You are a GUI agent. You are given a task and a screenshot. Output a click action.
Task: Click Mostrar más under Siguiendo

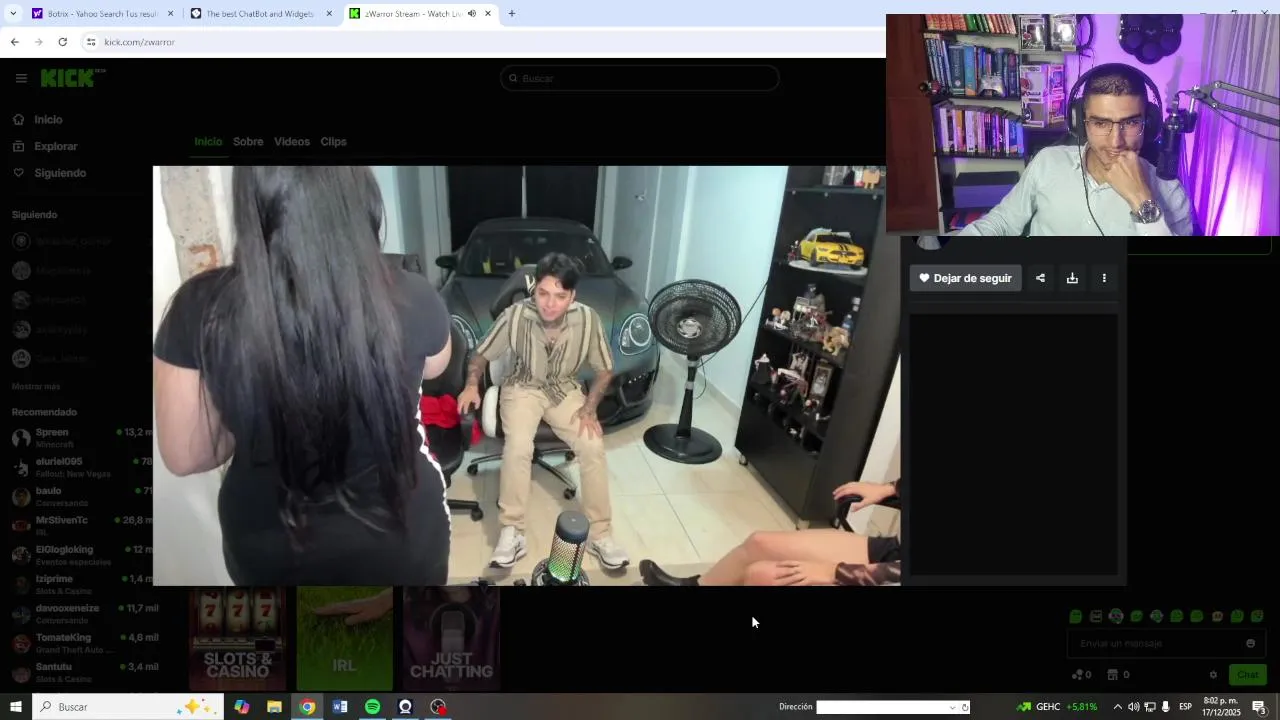point(36,386)
